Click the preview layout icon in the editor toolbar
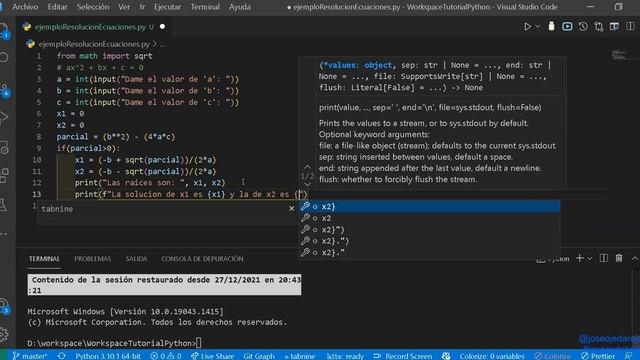Image resolution: width=640 pixels, height=360 pixels. pos(614,27)
